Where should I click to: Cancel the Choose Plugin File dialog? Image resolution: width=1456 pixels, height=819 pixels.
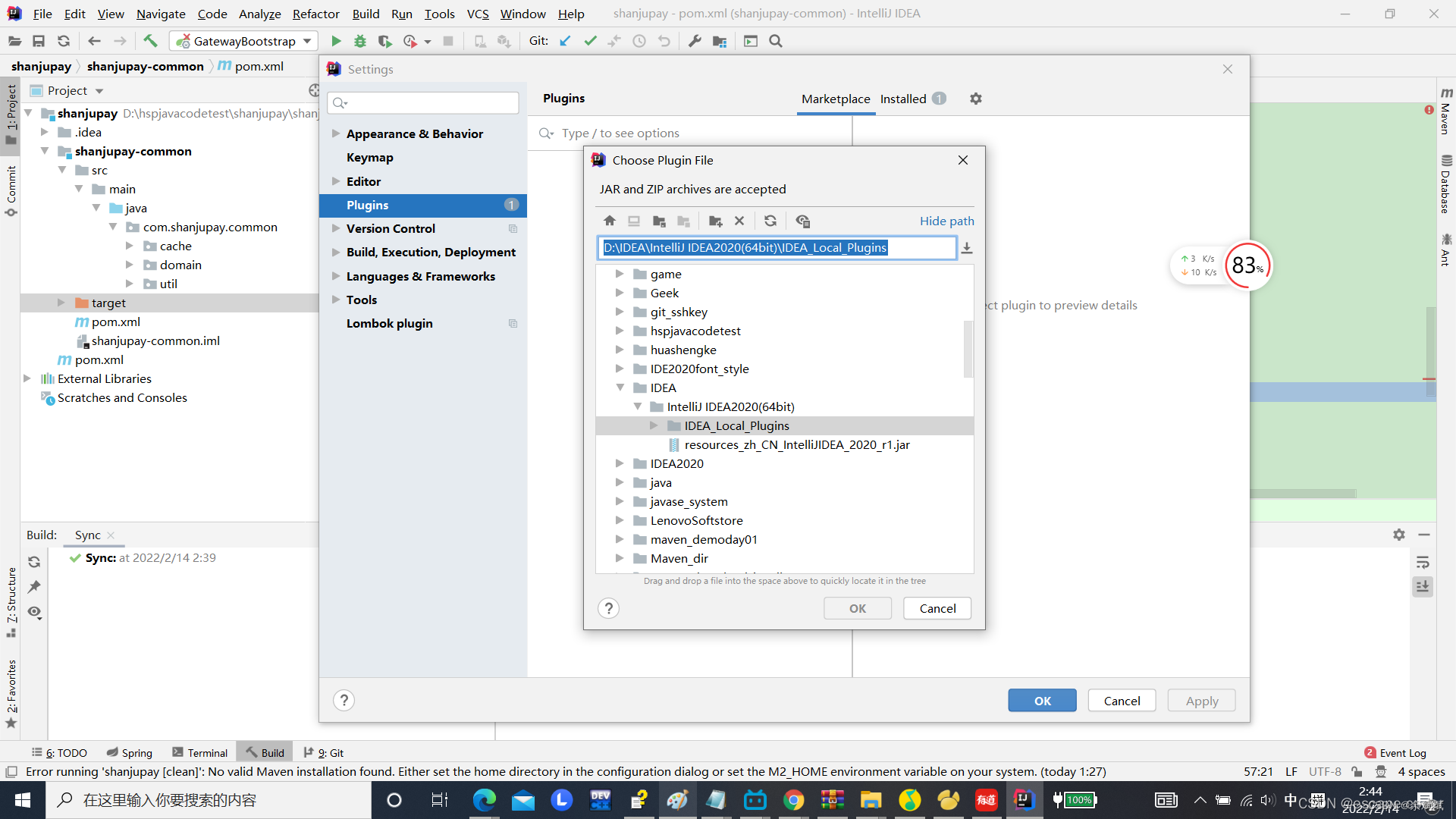click(x=937, y=608)
